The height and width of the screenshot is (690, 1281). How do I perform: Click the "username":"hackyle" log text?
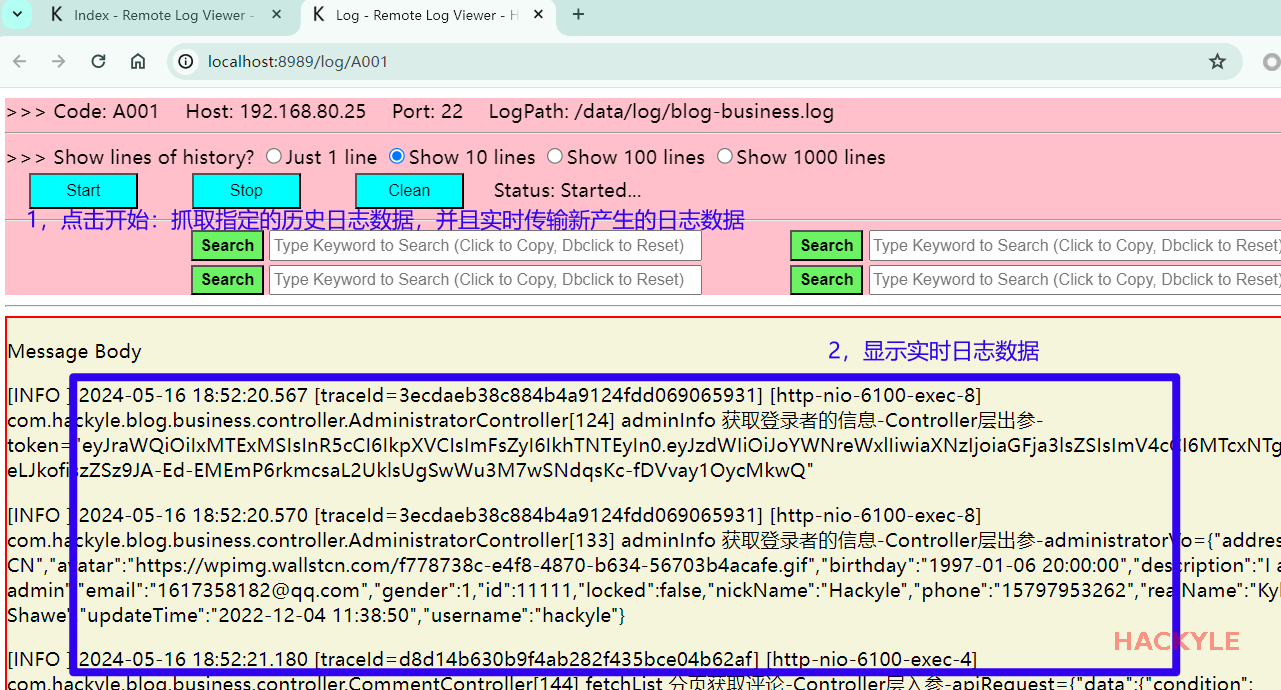coord(523,615)
